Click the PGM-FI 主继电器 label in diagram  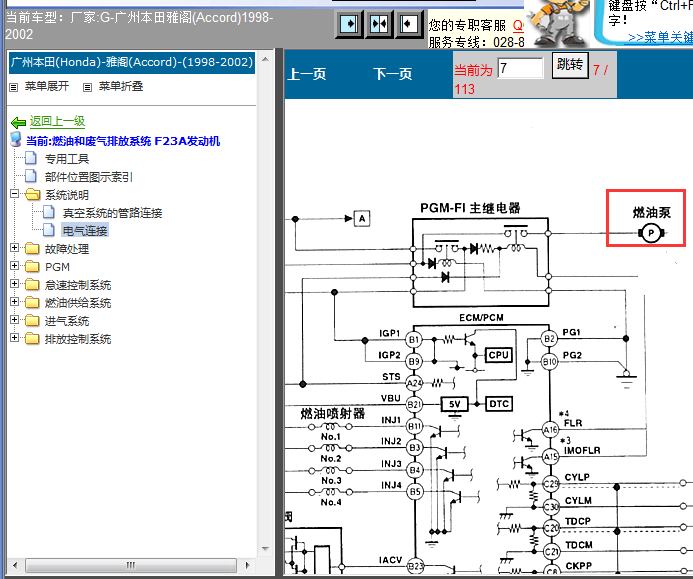[x=470, y=208]
